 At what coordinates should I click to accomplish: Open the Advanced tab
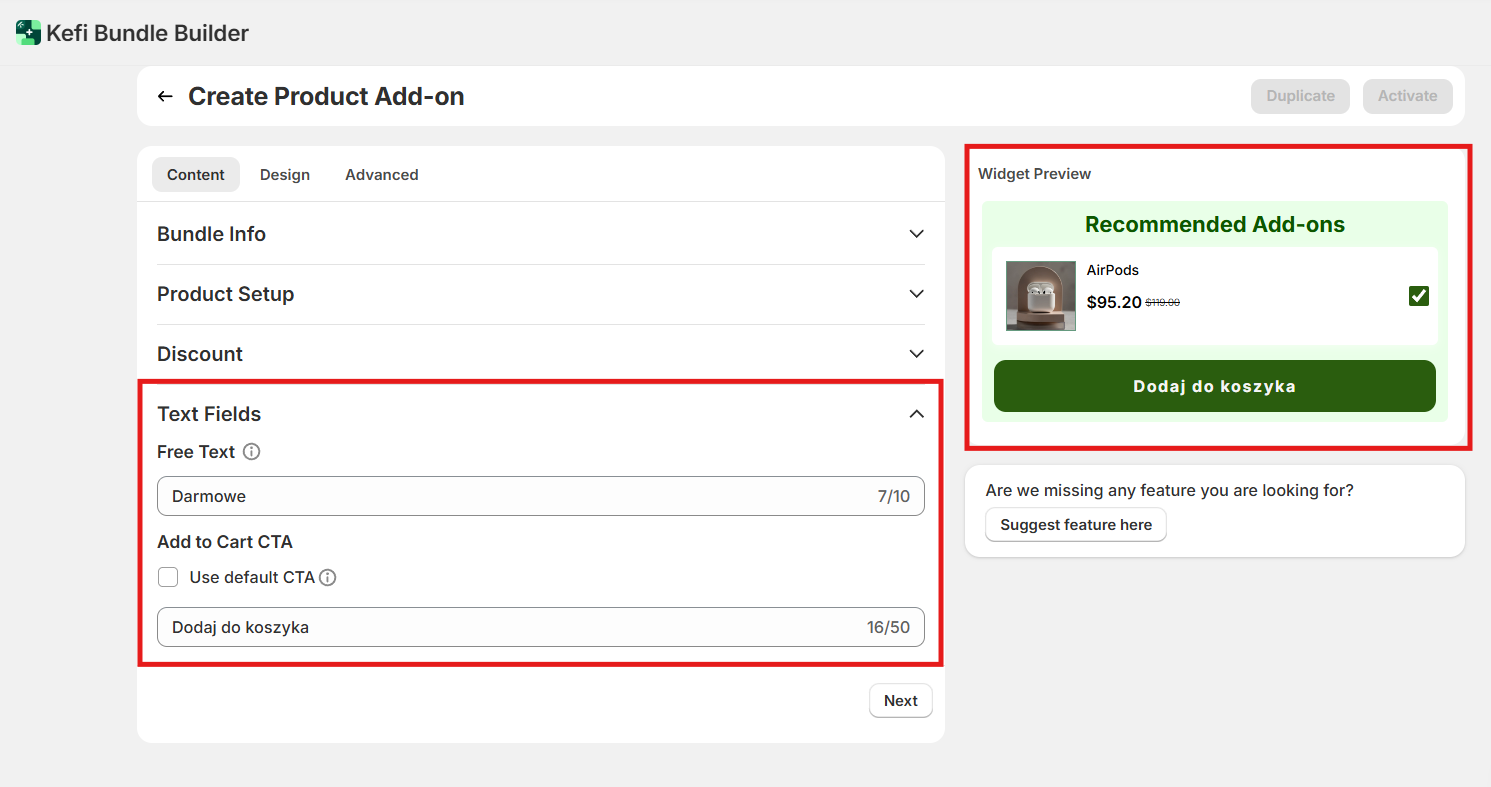pos(381,175)
